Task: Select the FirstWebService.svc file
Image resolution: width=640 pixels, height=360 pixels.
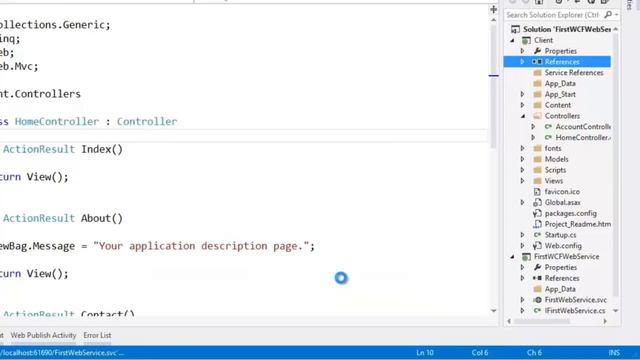Action: (576, 300)
